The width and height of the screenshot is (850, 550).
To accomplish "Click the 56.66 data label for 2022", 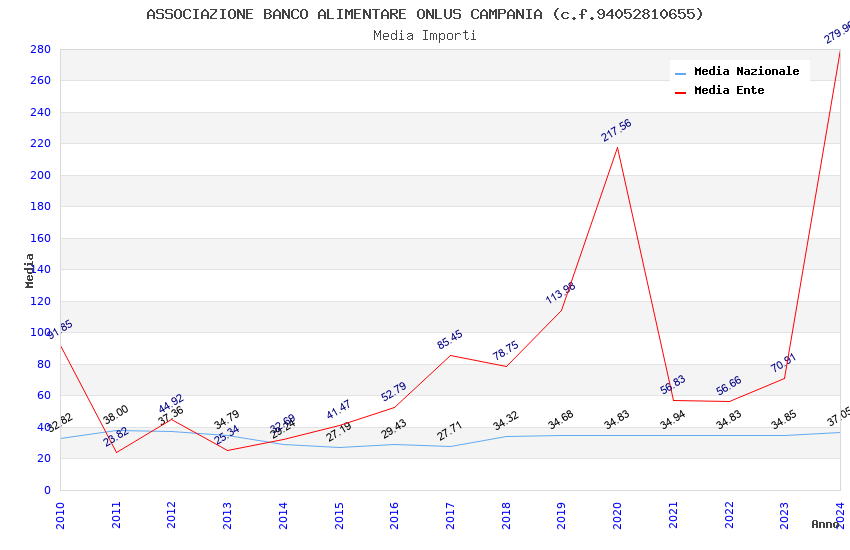I will 729,386.
